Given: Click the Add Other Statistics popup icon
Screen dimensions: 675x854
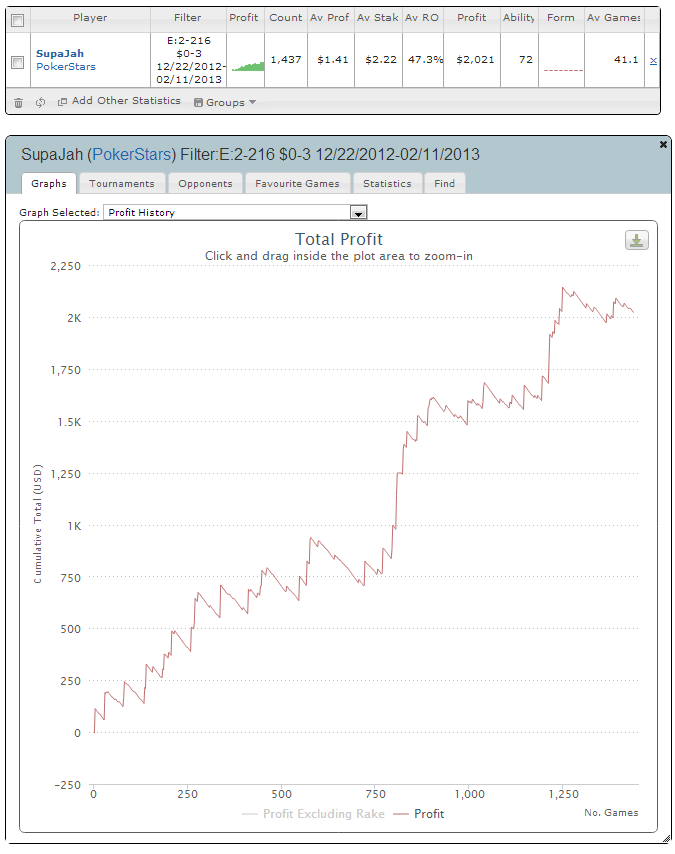Looking at the screenshot, I should pos(62,102).
